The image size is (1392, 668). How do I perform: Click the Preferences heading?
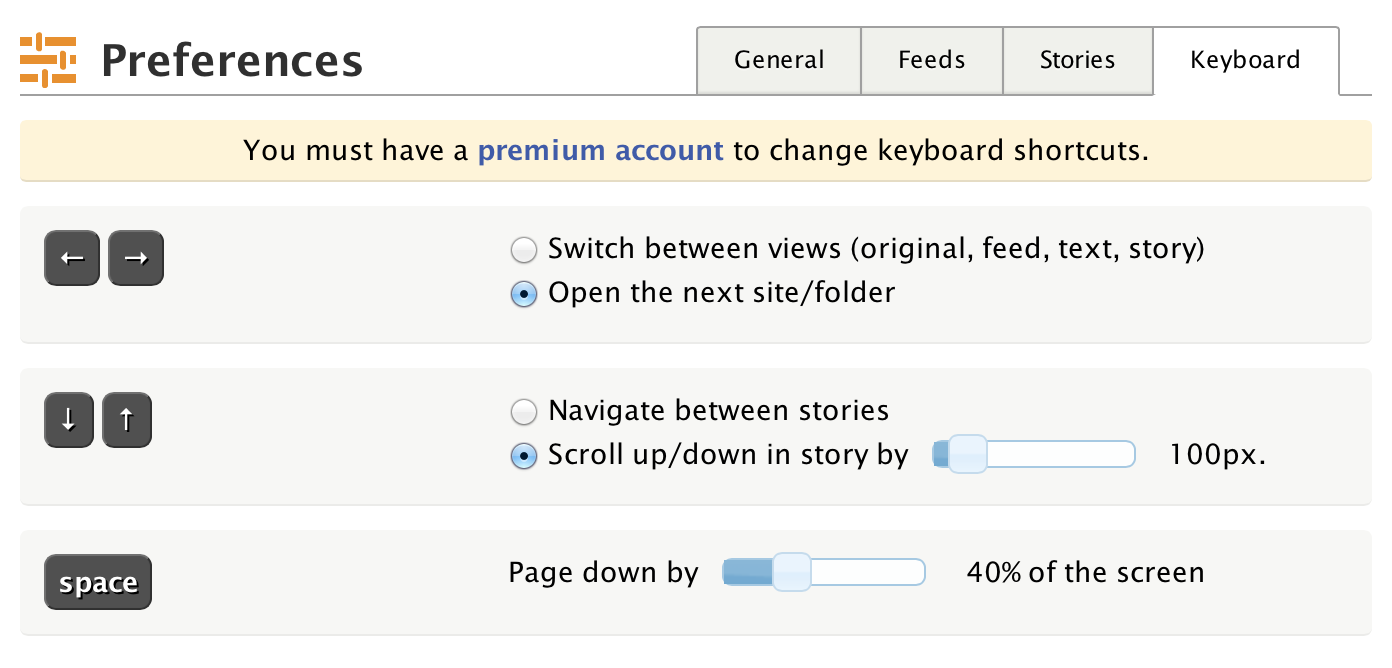231,61
